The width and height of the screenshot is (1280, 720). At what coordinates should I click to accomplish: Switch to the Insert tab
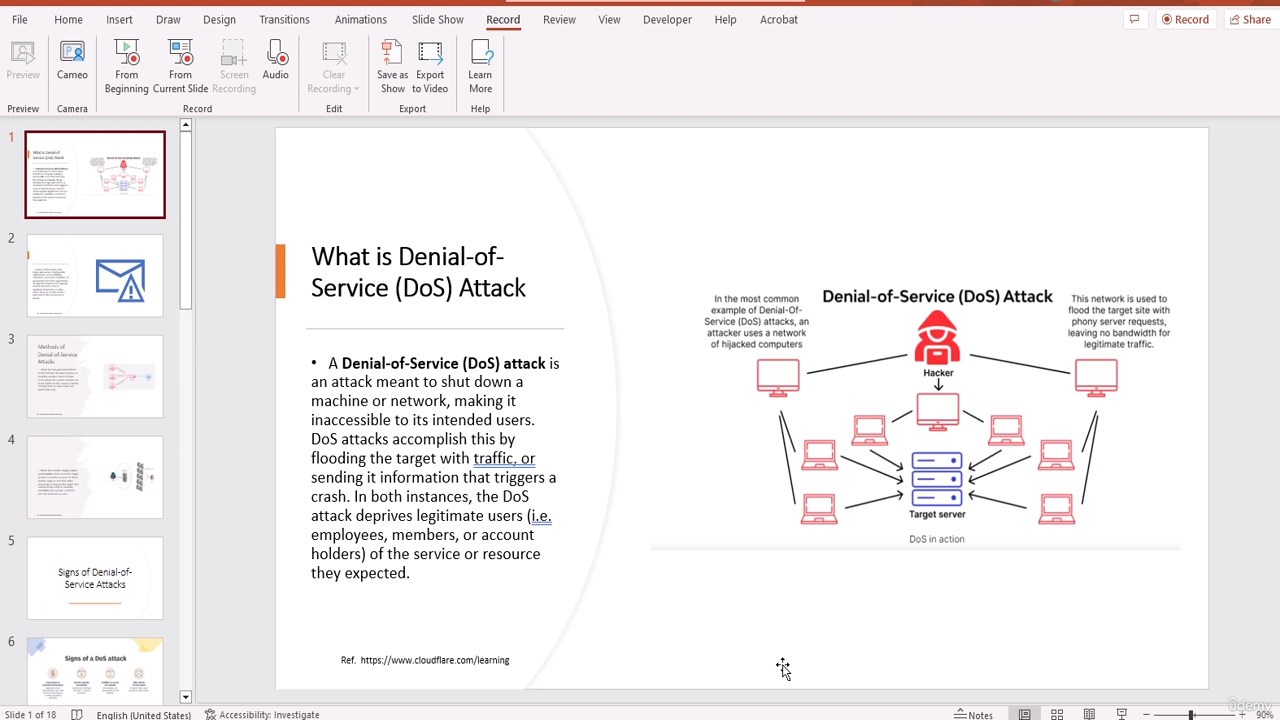119,19
